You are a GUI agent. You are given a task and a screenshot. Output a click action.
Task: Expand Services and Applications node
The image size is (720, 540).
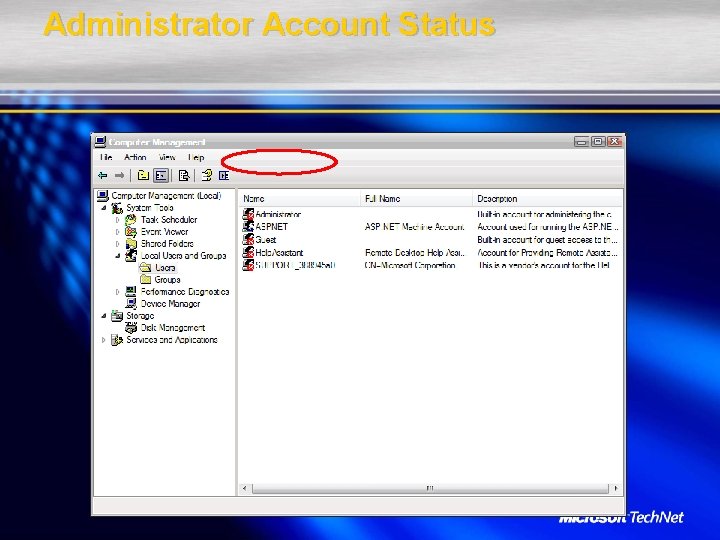[104, 340]
